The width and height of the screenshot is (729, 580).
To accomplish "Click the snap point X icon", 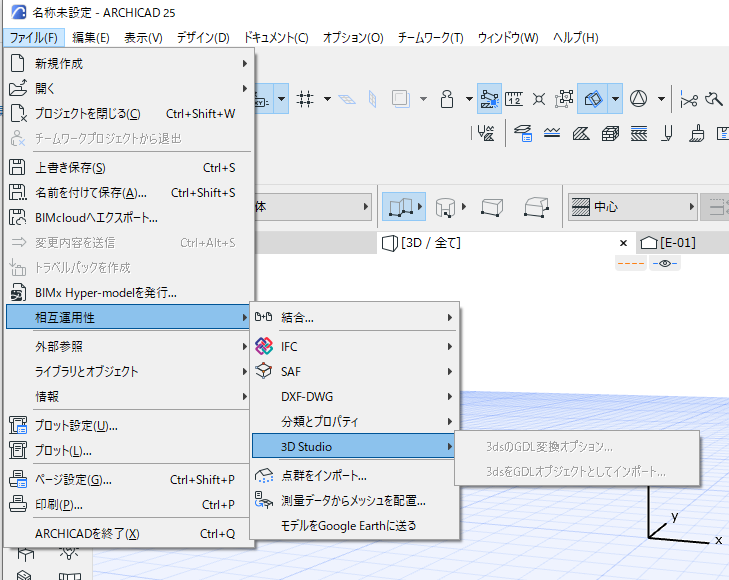I will click(539, 99).
